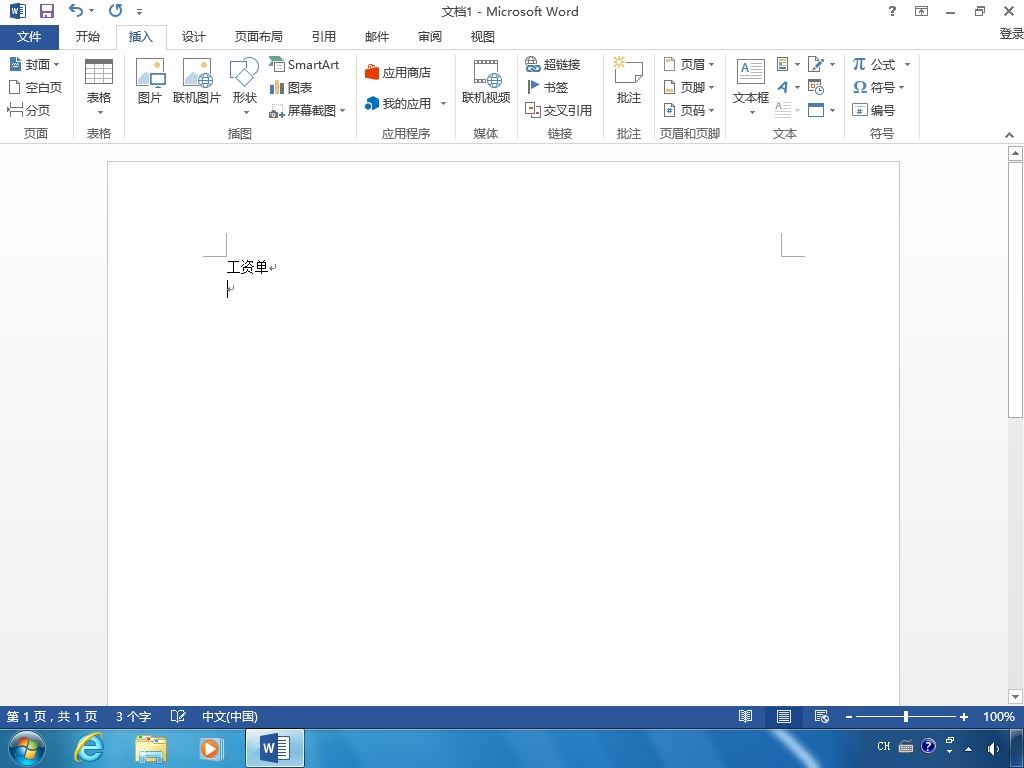Click the 100% zoom level

click(999, 716)
